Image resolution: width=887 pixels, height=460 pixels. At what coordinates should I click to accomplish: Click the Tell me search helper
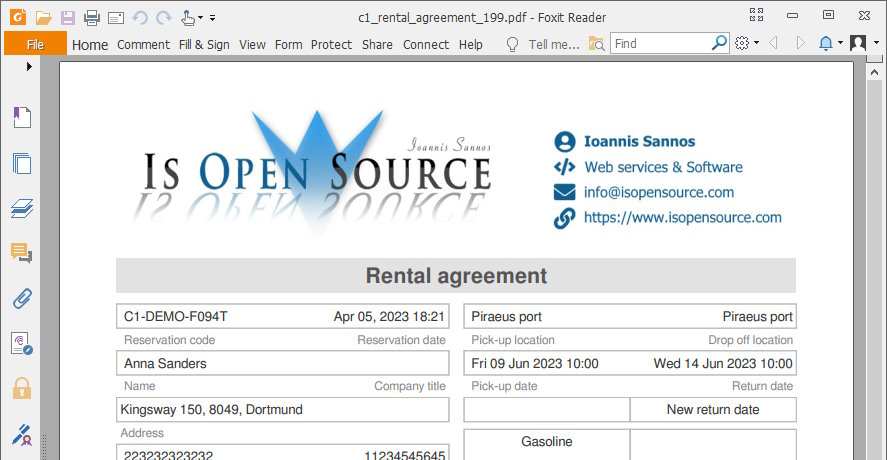pos(544,44)
